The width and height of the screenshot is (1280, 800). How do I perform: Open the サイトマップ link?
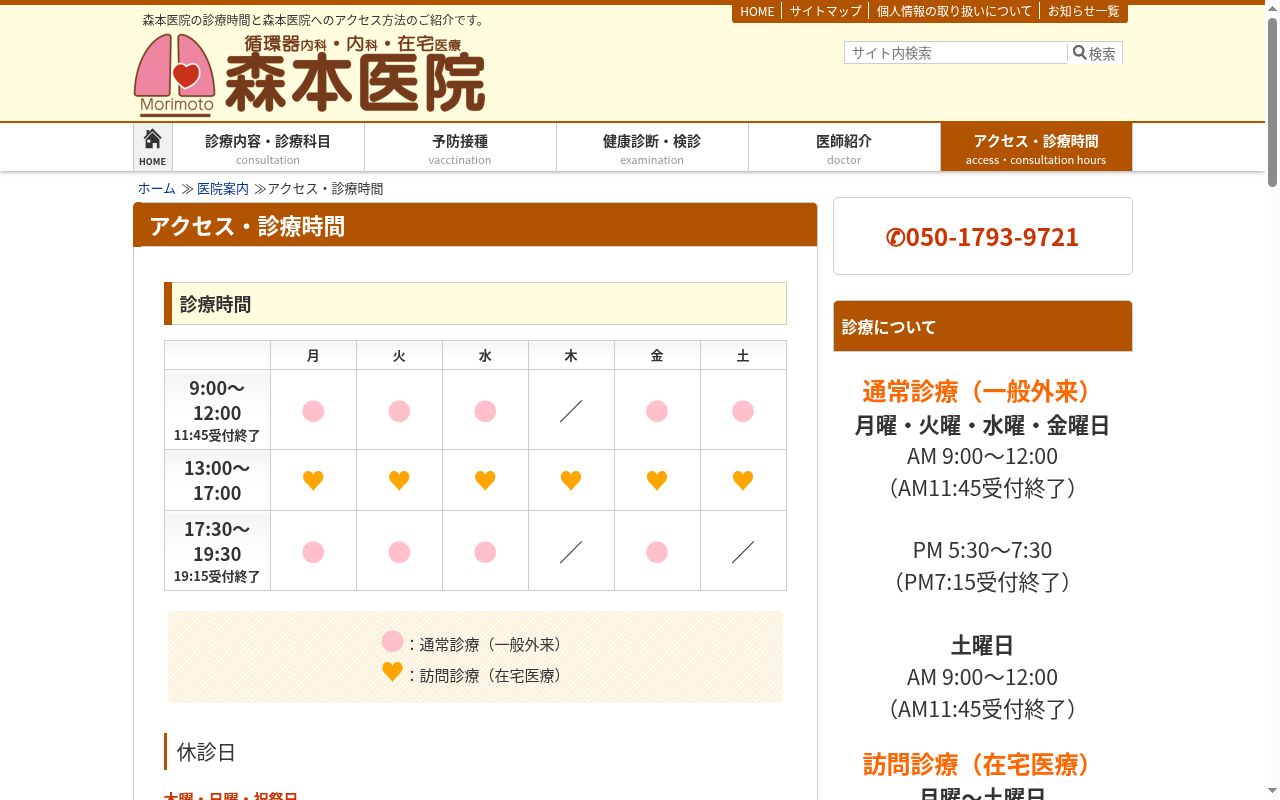(825, 11)
